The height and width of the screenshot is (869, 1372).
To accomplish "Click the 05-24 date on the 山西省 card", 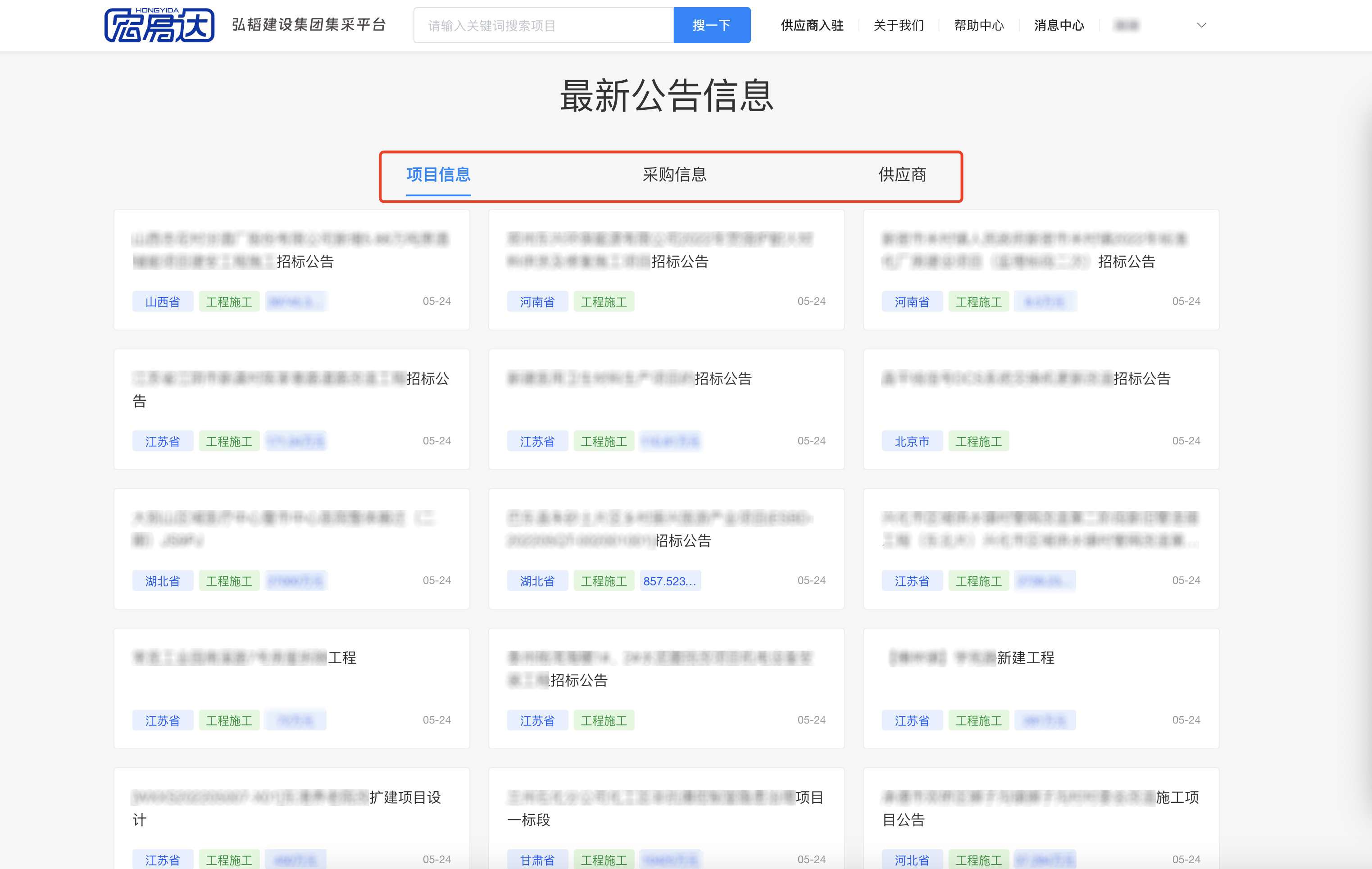I will click(436, 301).
